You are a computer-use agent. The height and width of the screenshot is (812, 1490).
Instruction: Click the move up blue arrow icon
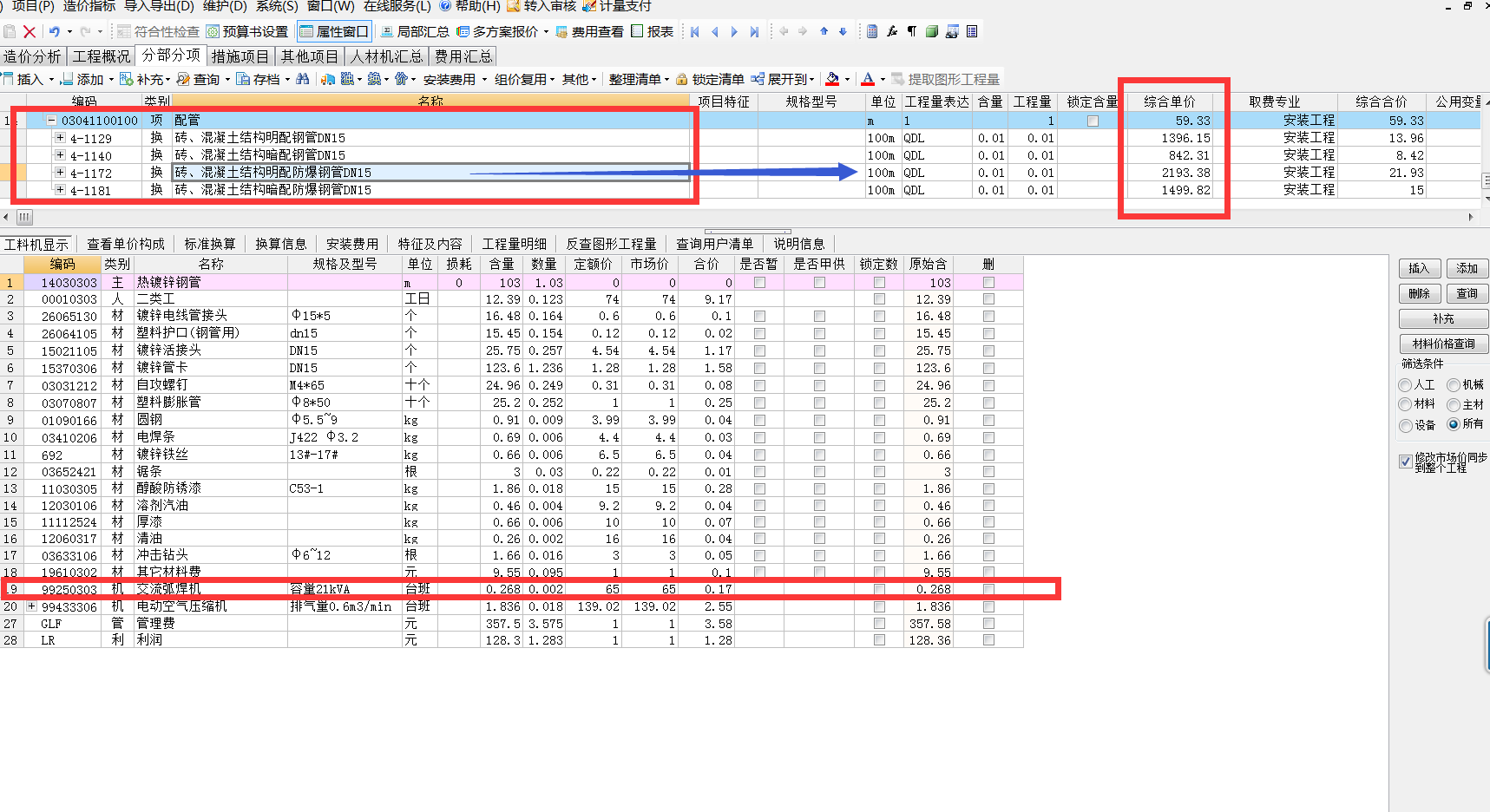click(824, 31)
